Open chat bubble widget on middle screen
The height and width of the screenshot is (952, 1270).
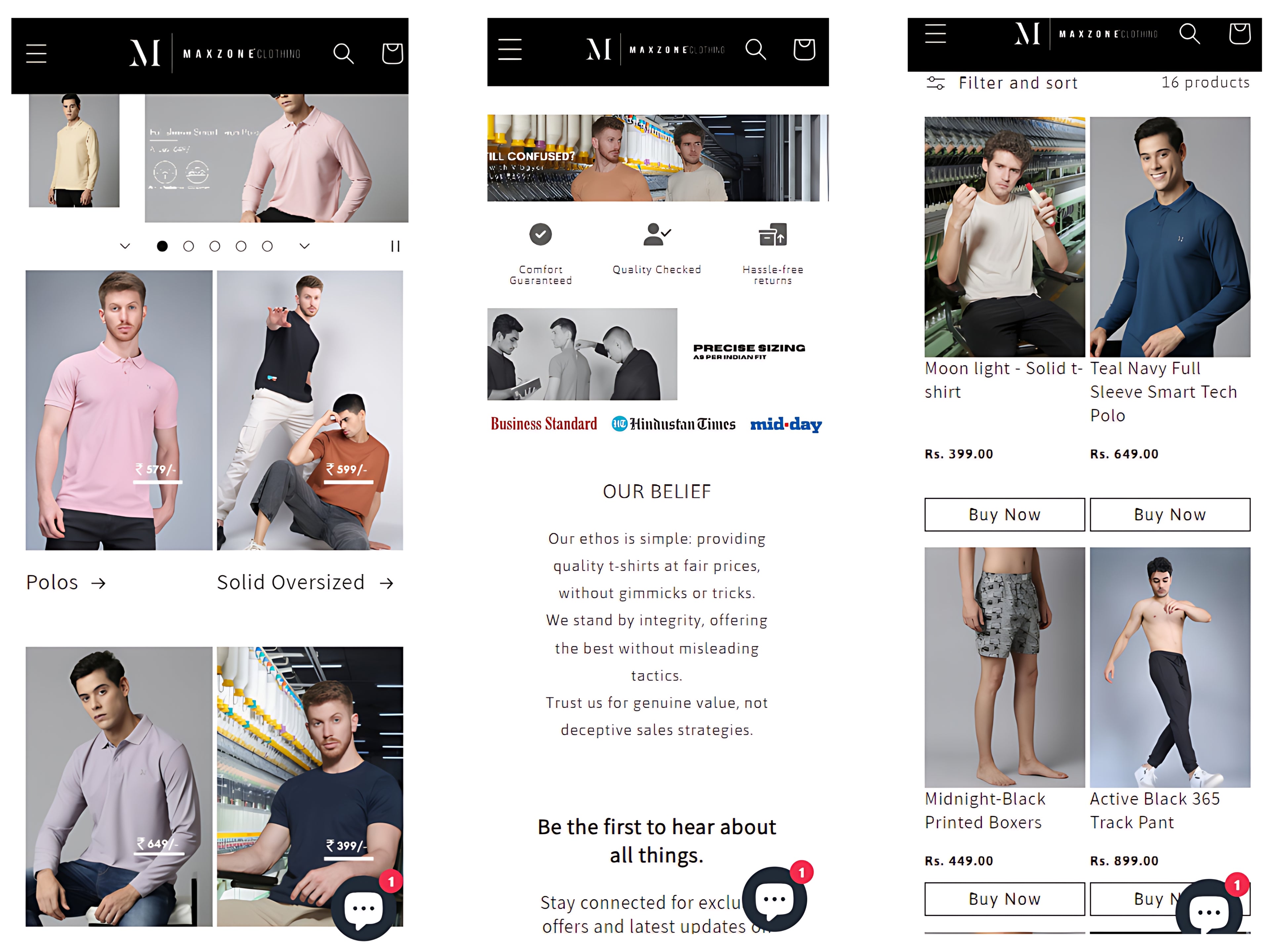tap(774, 898)
